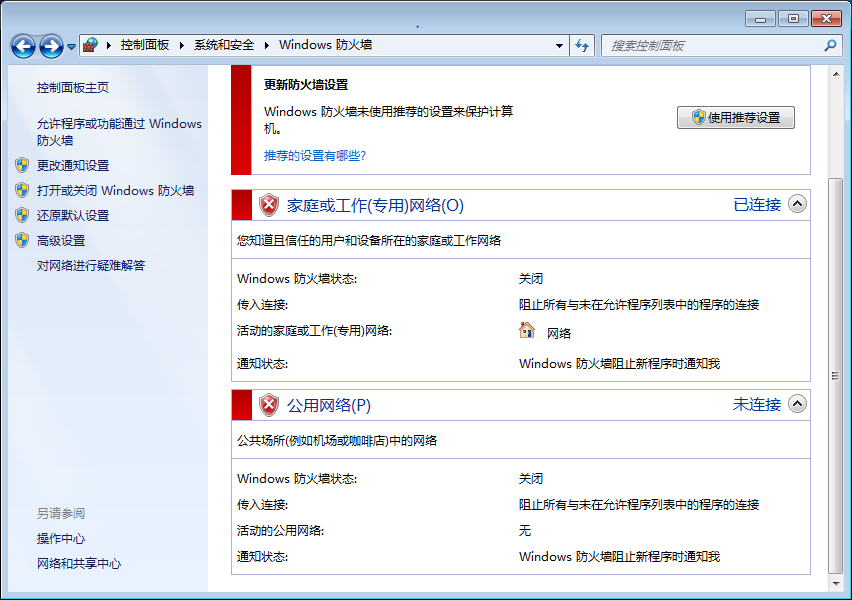Select 控制面板 in the breadcrumb path
Screen dimensions: 852x600
[x=145, y=45]
